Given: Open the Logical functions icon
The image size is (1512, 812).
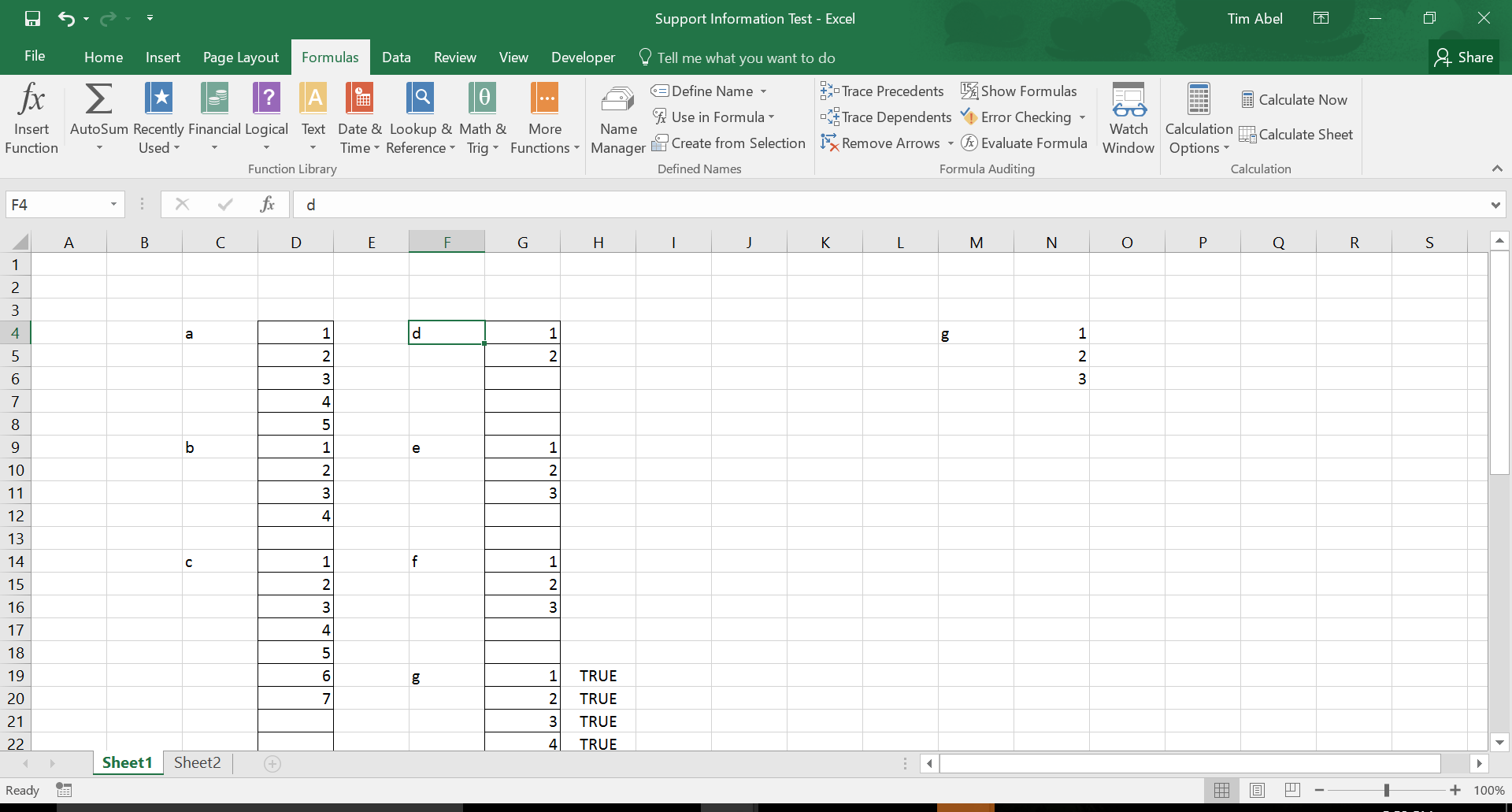Looking at the screenshot, I should click(x=266, y=98).
